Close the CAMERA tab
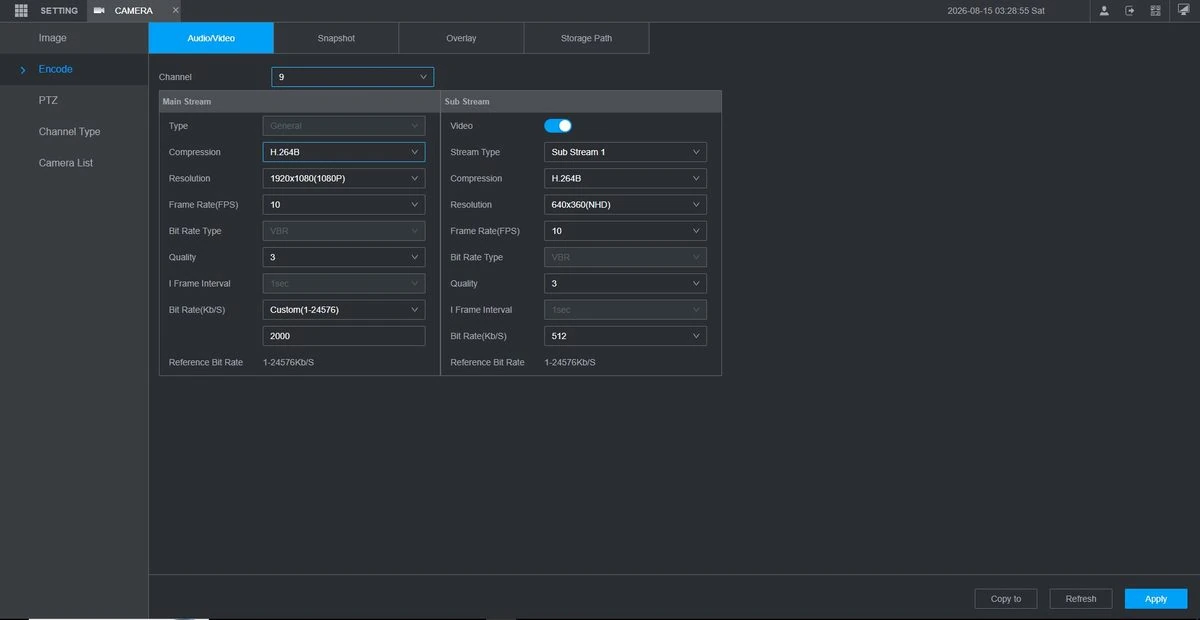 tap(176, 10)
